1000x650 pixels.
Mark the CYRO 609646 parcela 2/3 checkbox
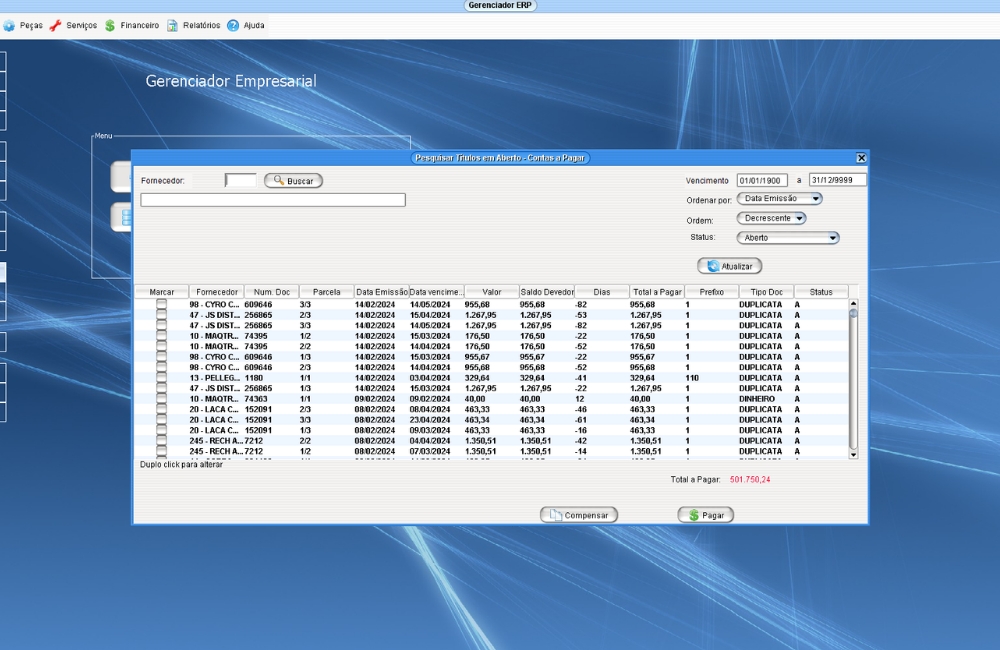coord(161,367)
